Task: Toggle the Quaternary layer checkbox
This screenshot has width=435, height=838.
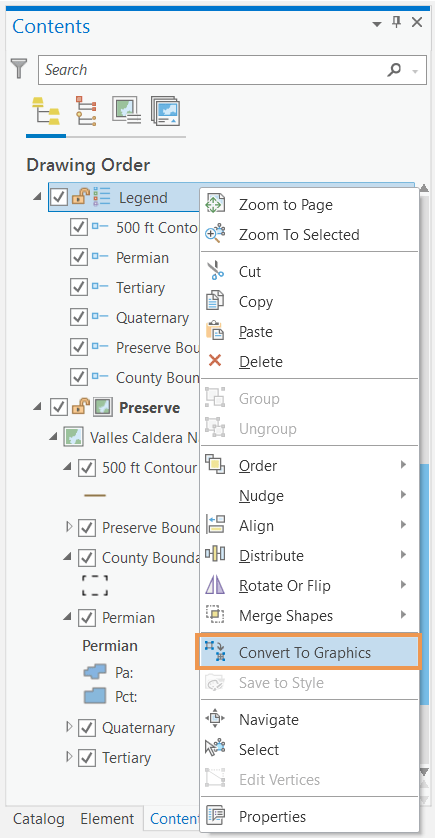Action: click(x=87, y=728)
